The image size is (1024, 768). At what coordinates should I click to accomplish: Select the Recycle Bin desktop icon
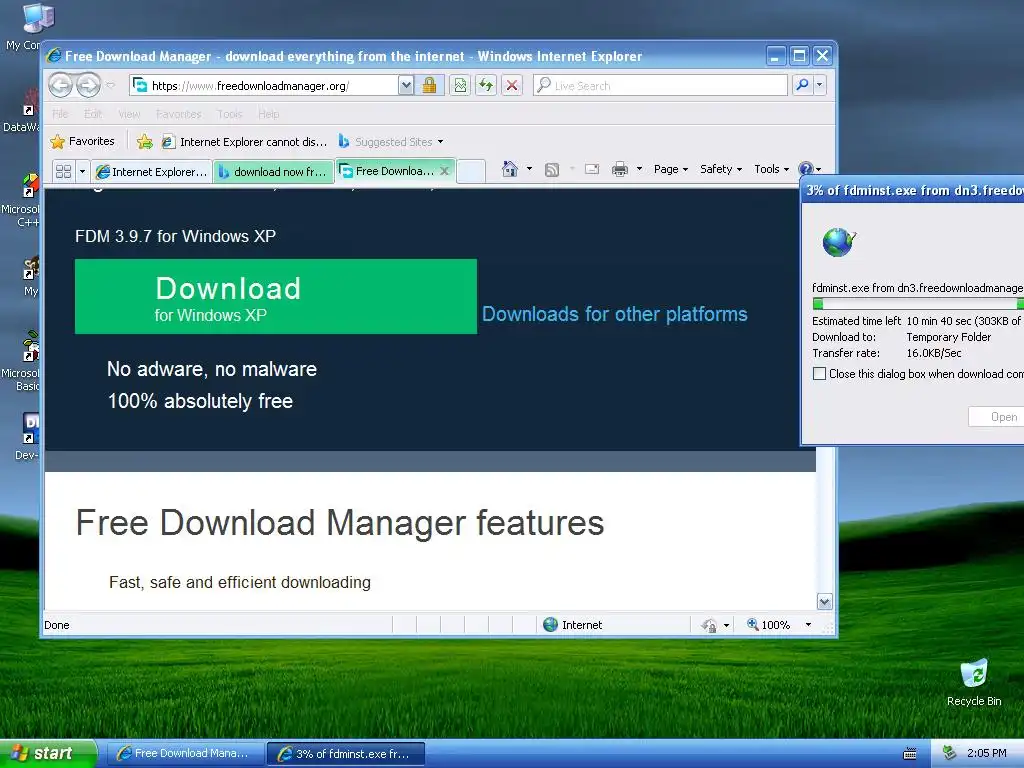[974, 682]
